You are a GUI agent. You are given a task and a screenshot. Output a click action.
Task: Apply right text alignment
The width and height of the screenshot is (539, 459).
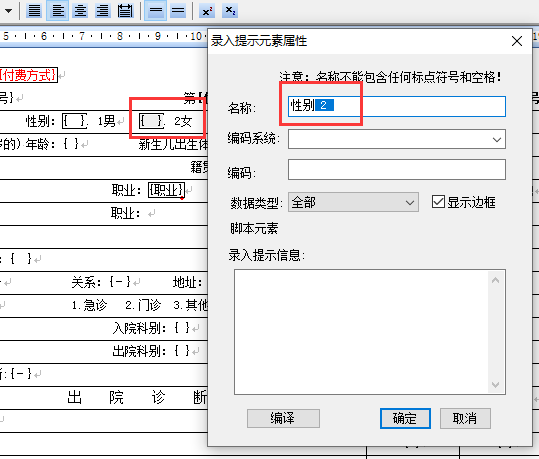pos(102,11)
